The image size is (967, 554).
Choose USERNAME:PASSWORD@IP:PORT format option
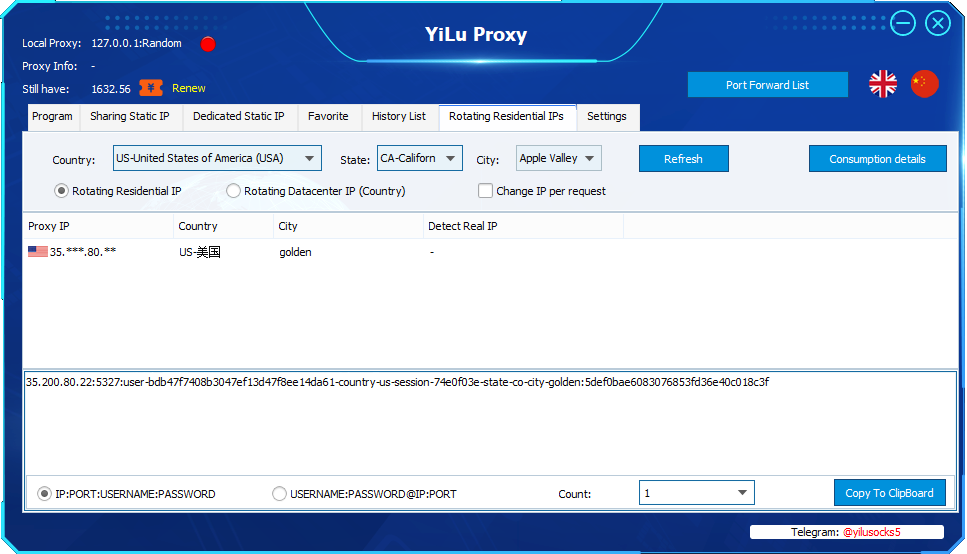(279, 493)
